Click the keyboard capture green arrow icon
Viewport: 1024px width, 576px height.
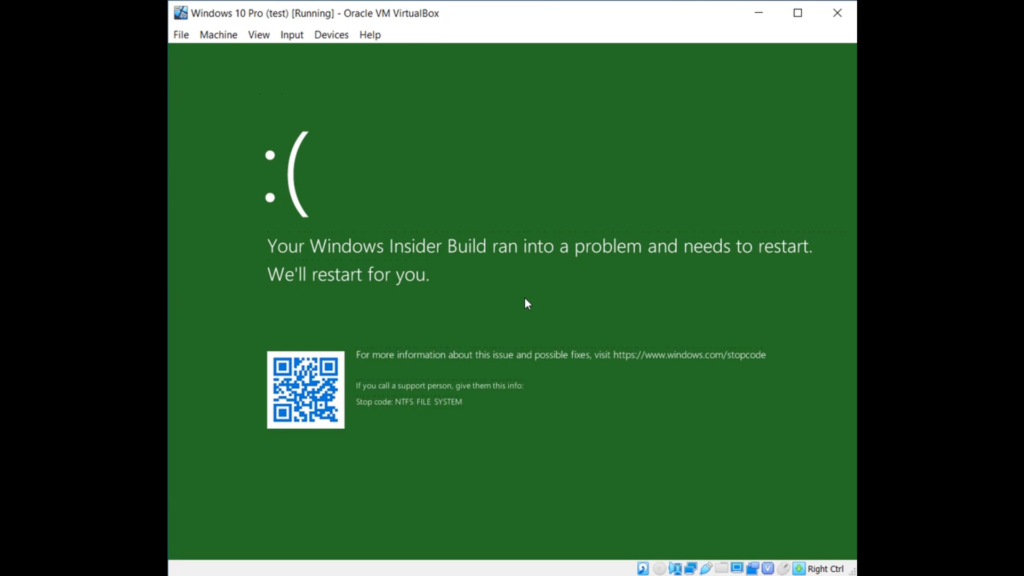[799, 568]
